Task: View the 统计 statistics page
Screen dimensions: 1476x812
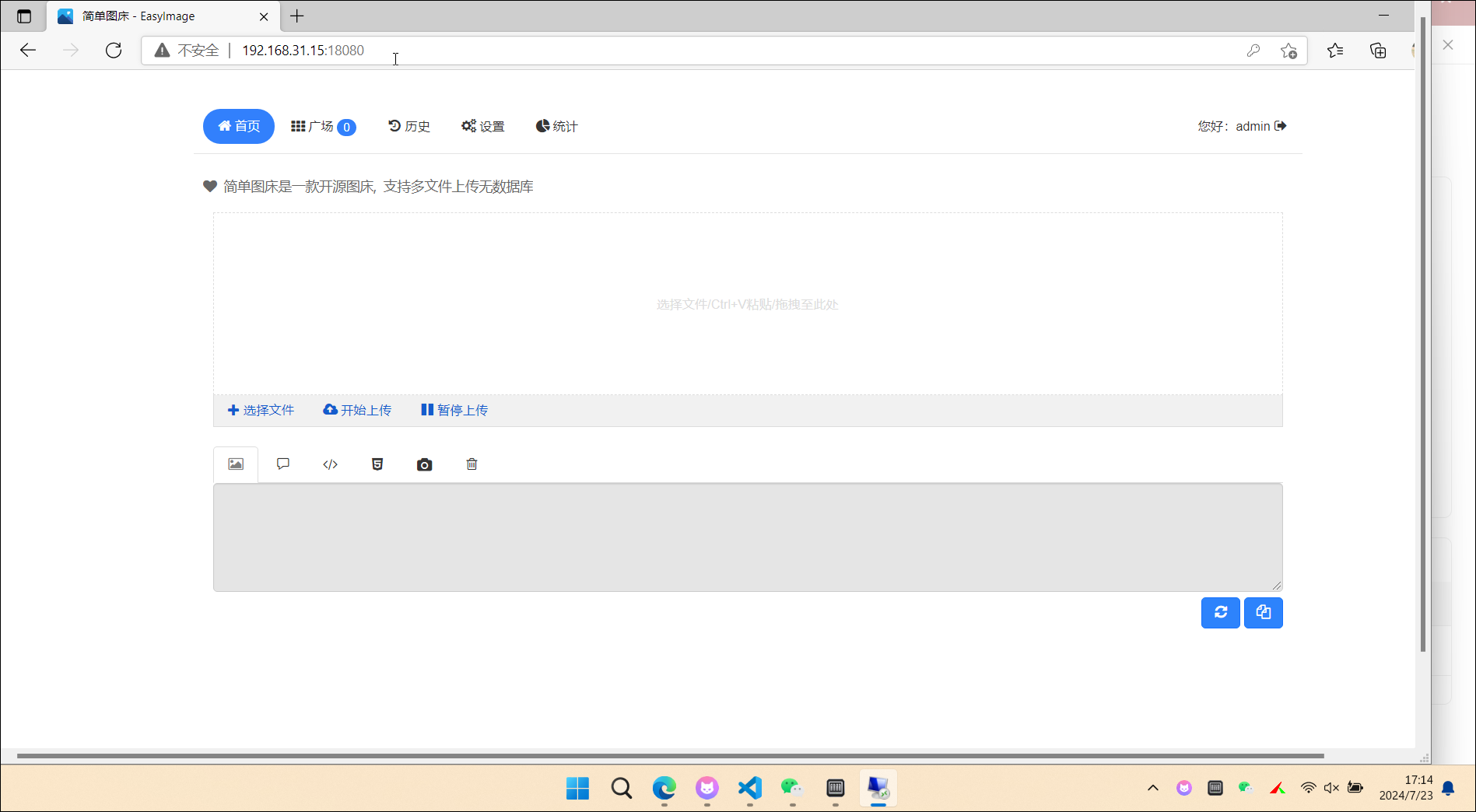Action: 557,126
